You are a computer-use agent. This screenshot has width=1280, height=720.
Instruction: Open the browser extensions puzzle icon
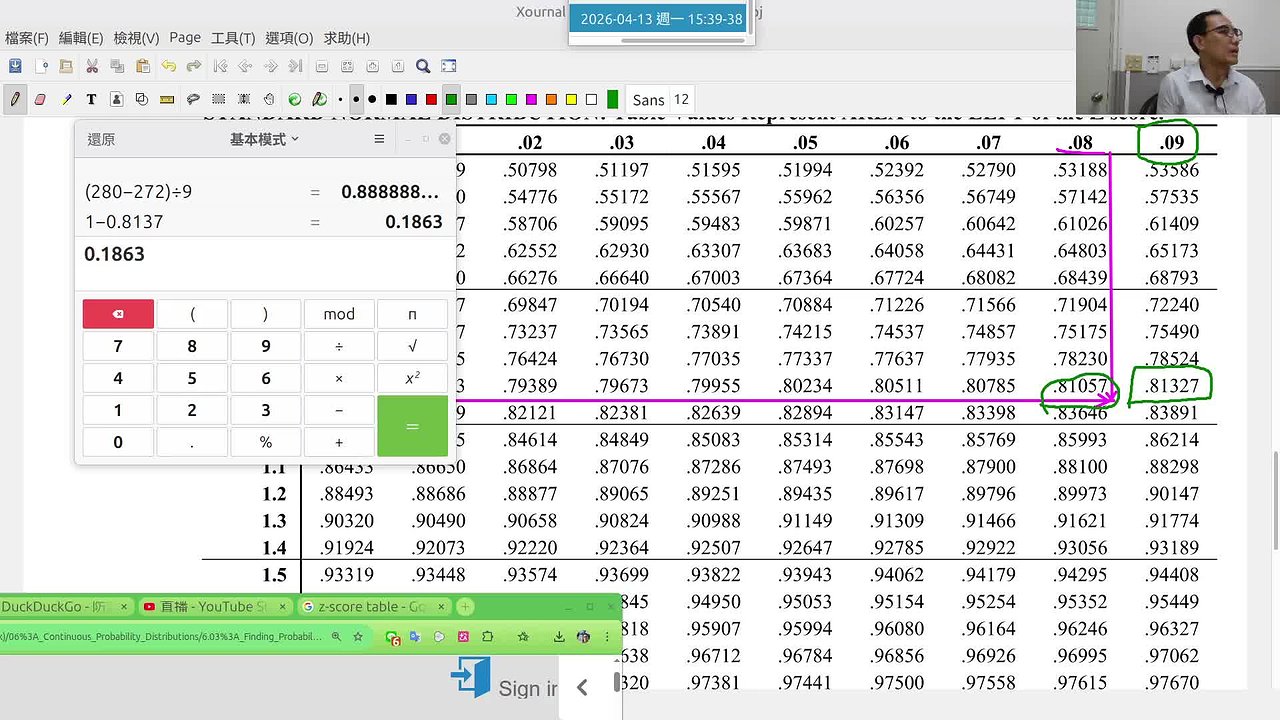[487, 636]
